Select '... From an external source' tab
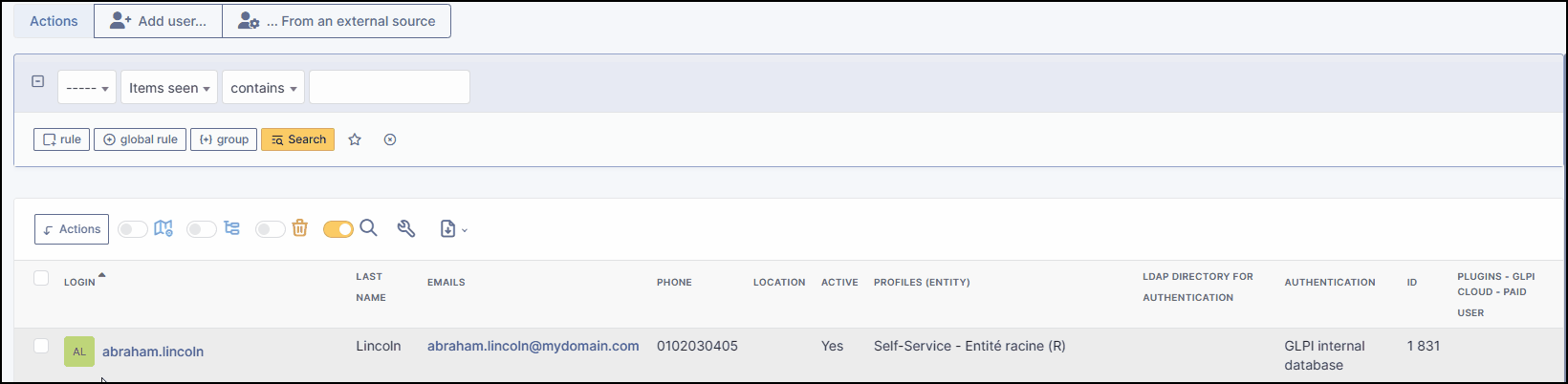The height and width of the screenshot is (384, 1568). click(x=337, y=21)
